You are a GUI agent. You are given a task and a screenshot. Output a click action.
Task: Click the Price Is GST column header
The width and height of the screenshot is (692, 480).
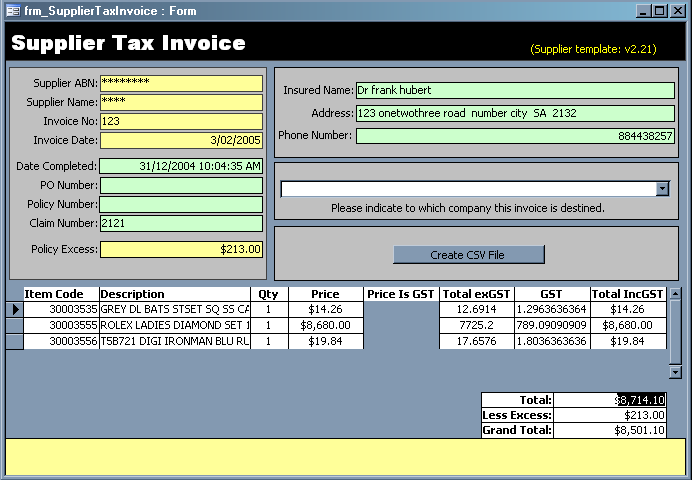coord(401,294)
